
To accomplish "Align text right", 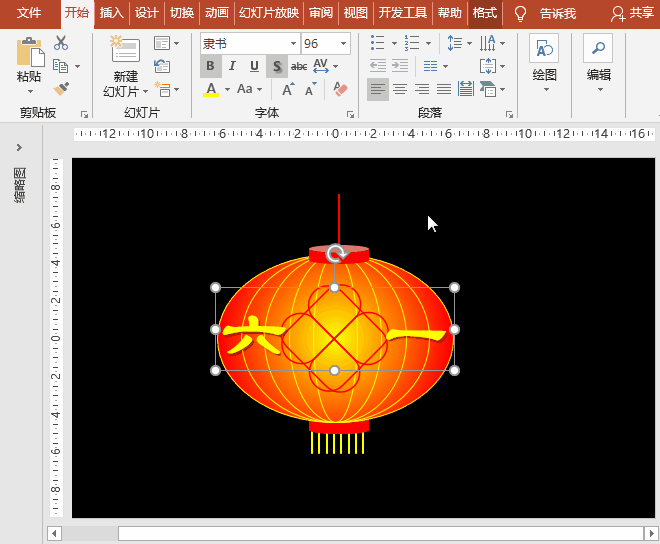I will (x=422, y=89).
